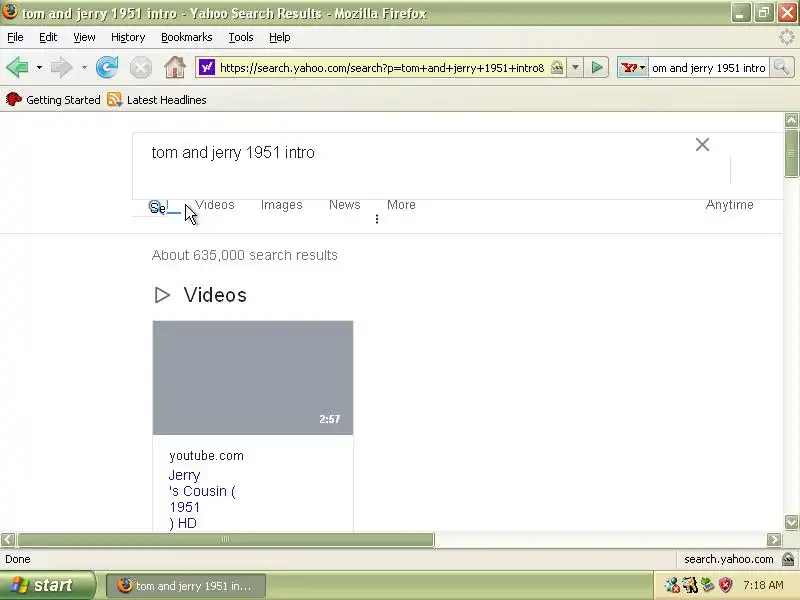The width and height of the screenshot is (800, 600).
Task: Click the green Go arrow button
Action: (597, 67)
